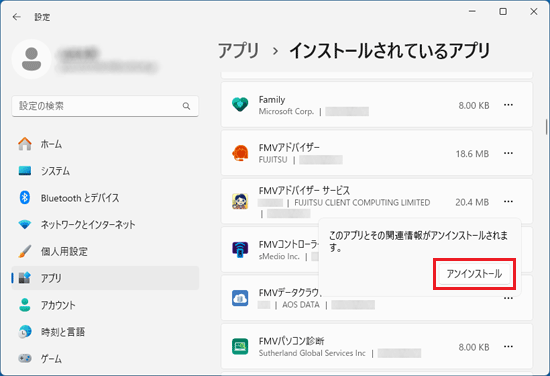Open more options for Family app

point(508,105)
